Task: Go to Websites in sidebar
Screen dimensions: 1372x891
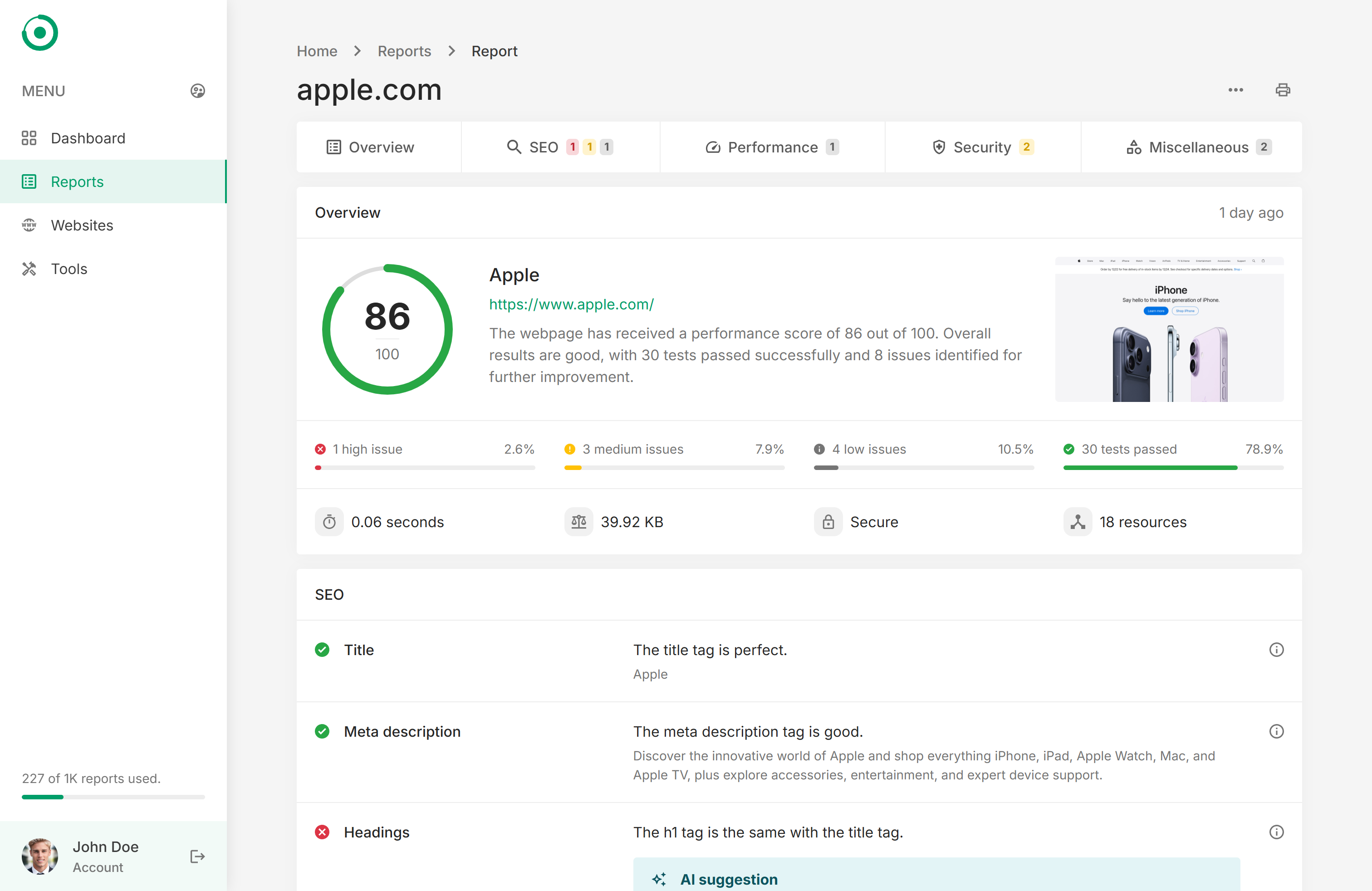Action: (82, 225)
